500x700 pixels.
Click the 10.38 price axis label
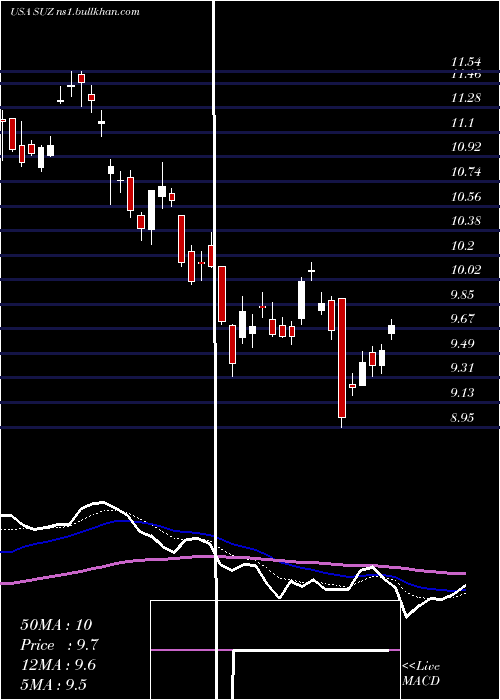coord(466,221)
